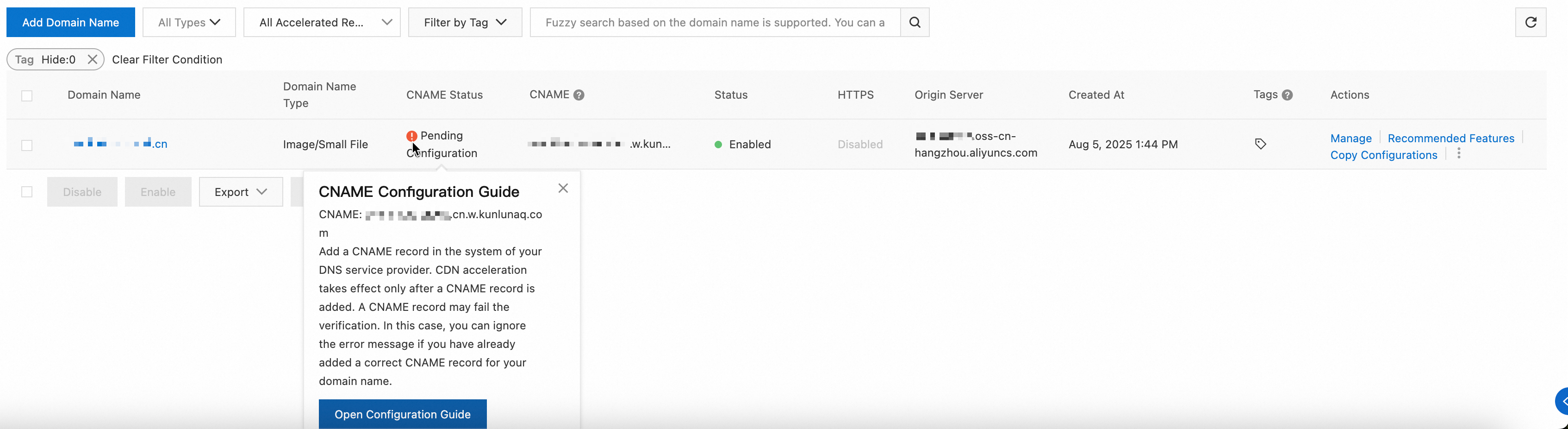The width and height of the screenshot is (1568, 429).
Task: Click Open Configuration Guide button
Action: [403, 414]
